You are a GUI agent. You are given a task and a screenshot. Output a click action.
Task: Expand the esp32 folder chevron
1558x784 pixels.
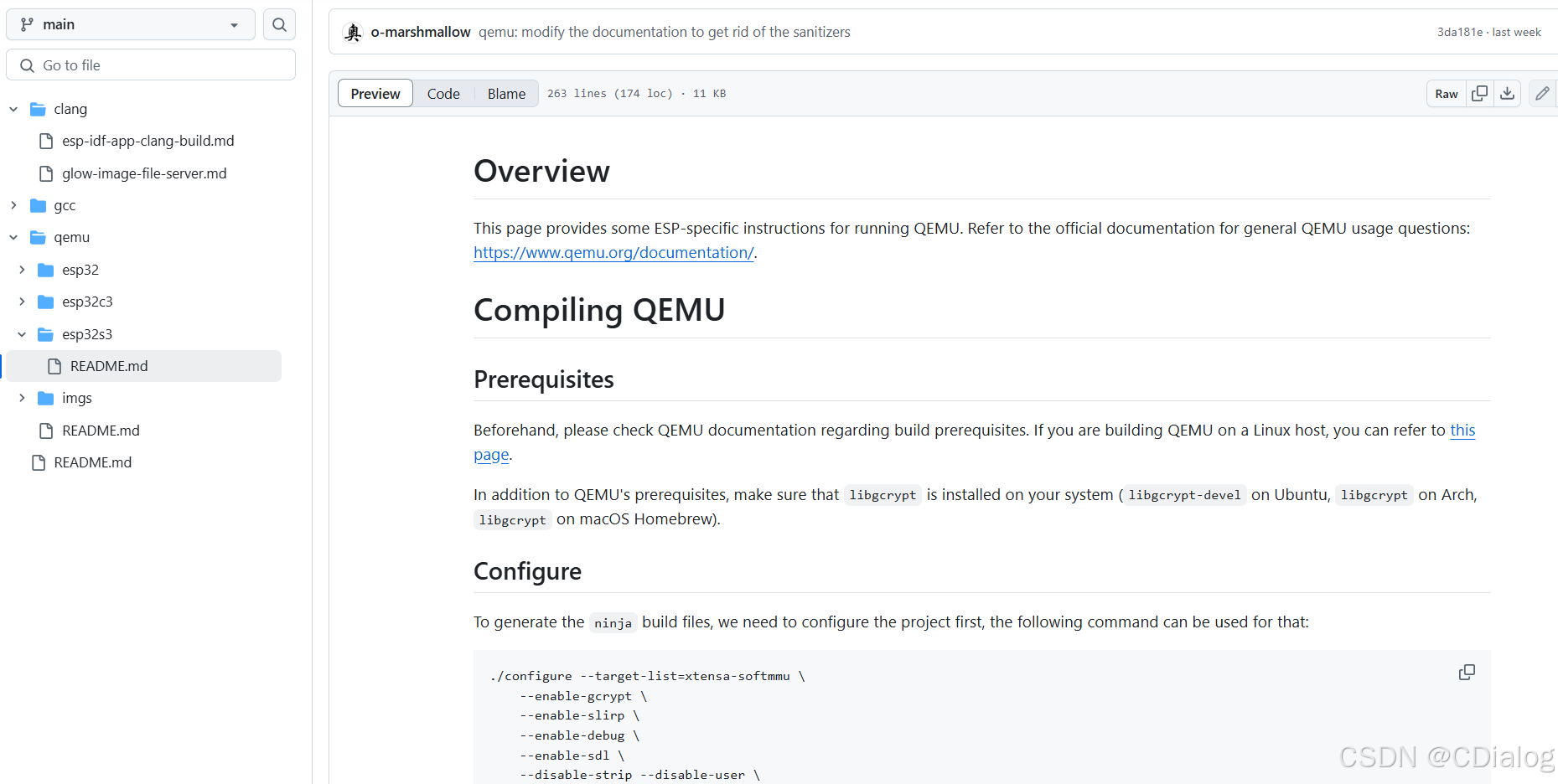coord(22,270)
